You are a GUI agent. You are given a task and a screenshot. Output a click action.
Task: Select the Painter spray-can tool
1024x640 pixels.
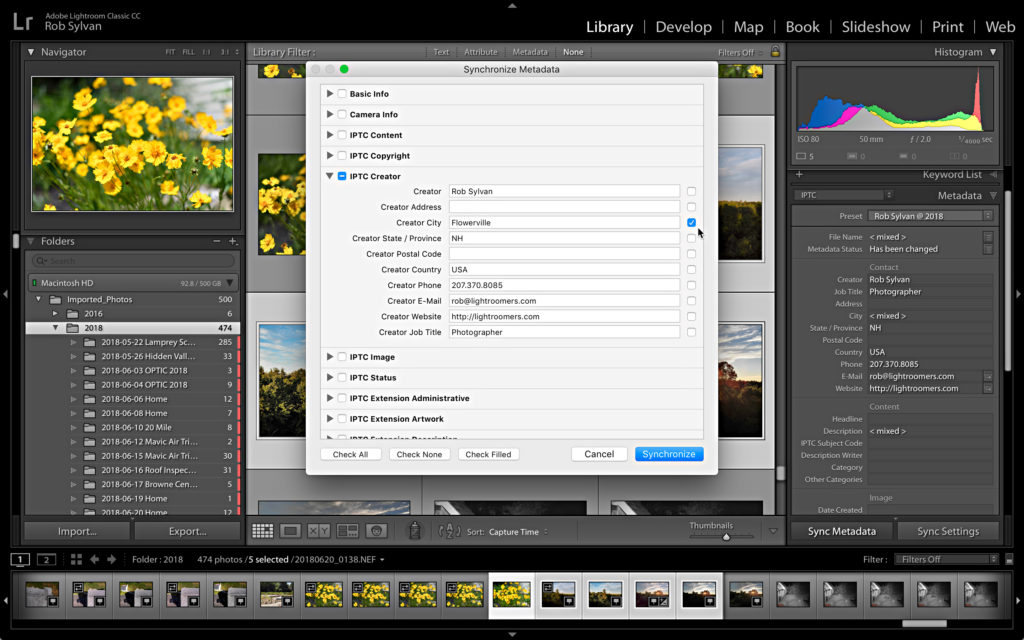416,531
